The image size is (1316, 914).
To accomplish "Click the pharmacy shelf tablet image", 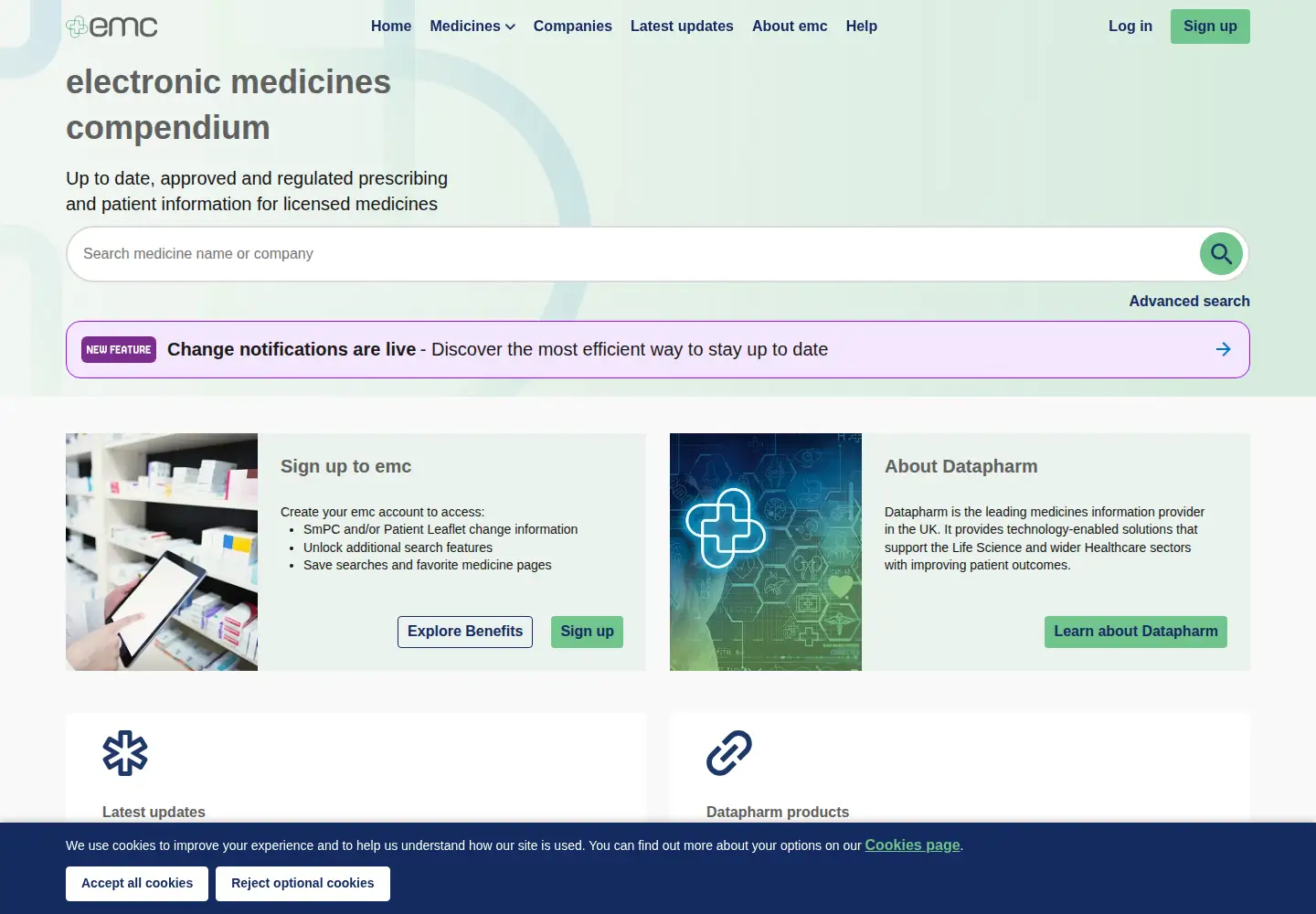I will [162, 552].
